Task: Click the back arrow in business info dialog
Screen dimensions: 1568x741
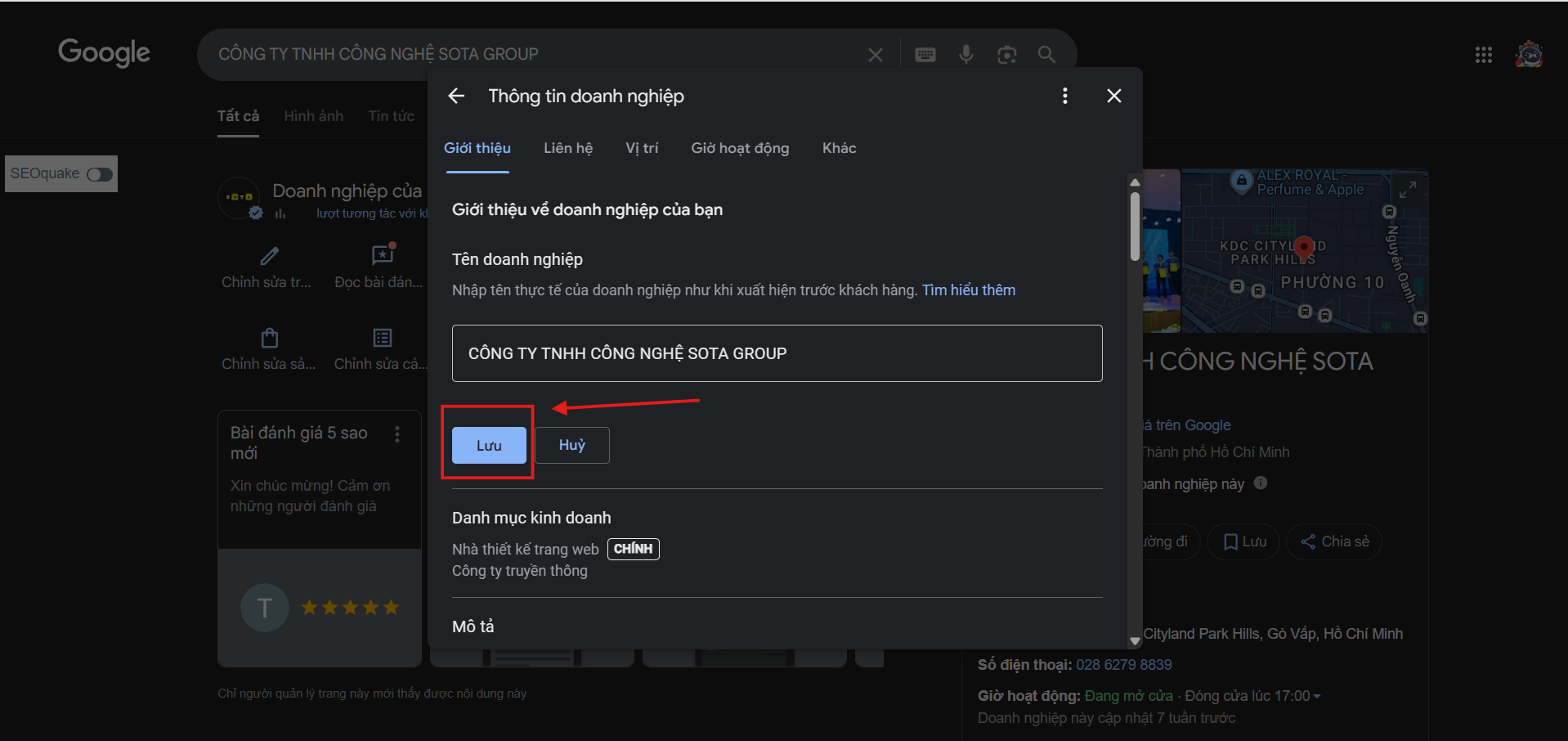Action: click(x=456, y=96)
